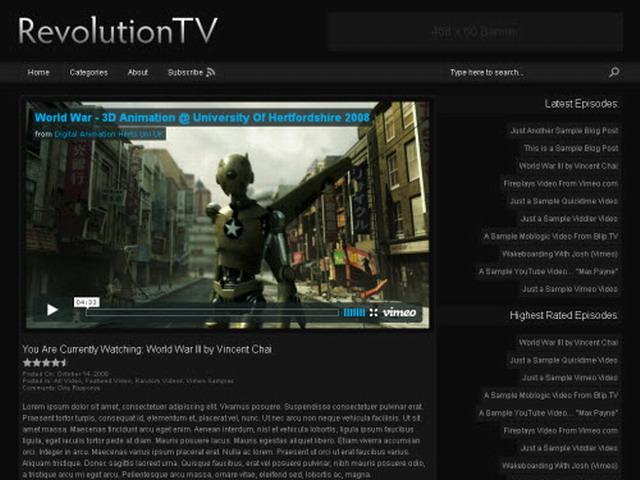This screenshot has width=640, height=480.
Task: Click the RSS feed icon beside Subscribe
Action: (211, 72)
